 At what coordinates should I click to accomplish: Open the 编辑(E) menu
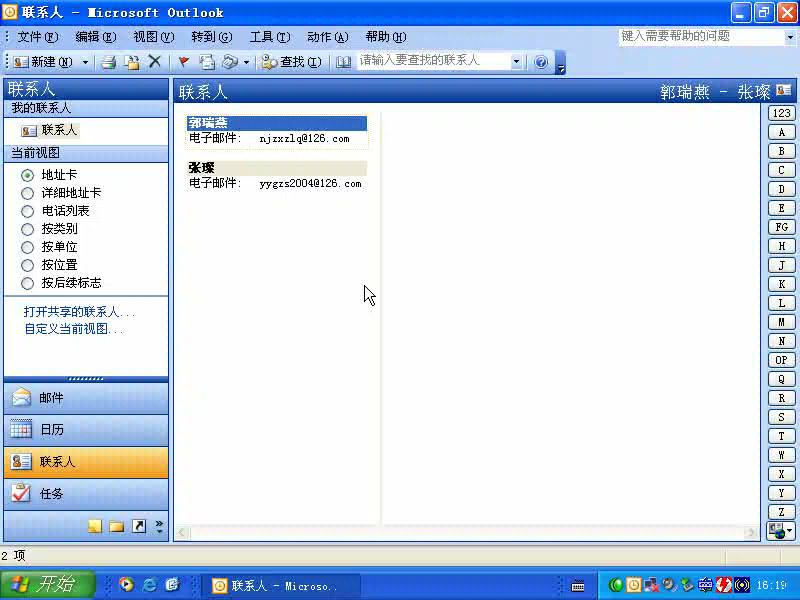click(x=96, y=37)
